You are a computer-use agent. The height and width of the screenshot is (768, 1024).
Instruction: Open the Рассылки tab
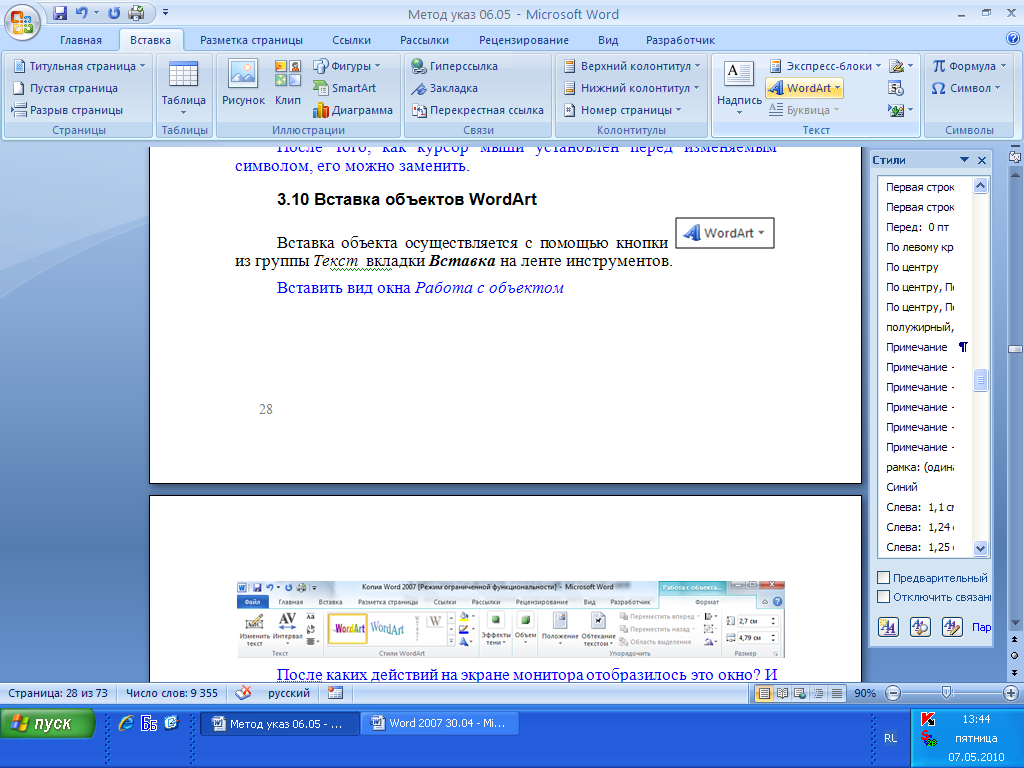424,40
